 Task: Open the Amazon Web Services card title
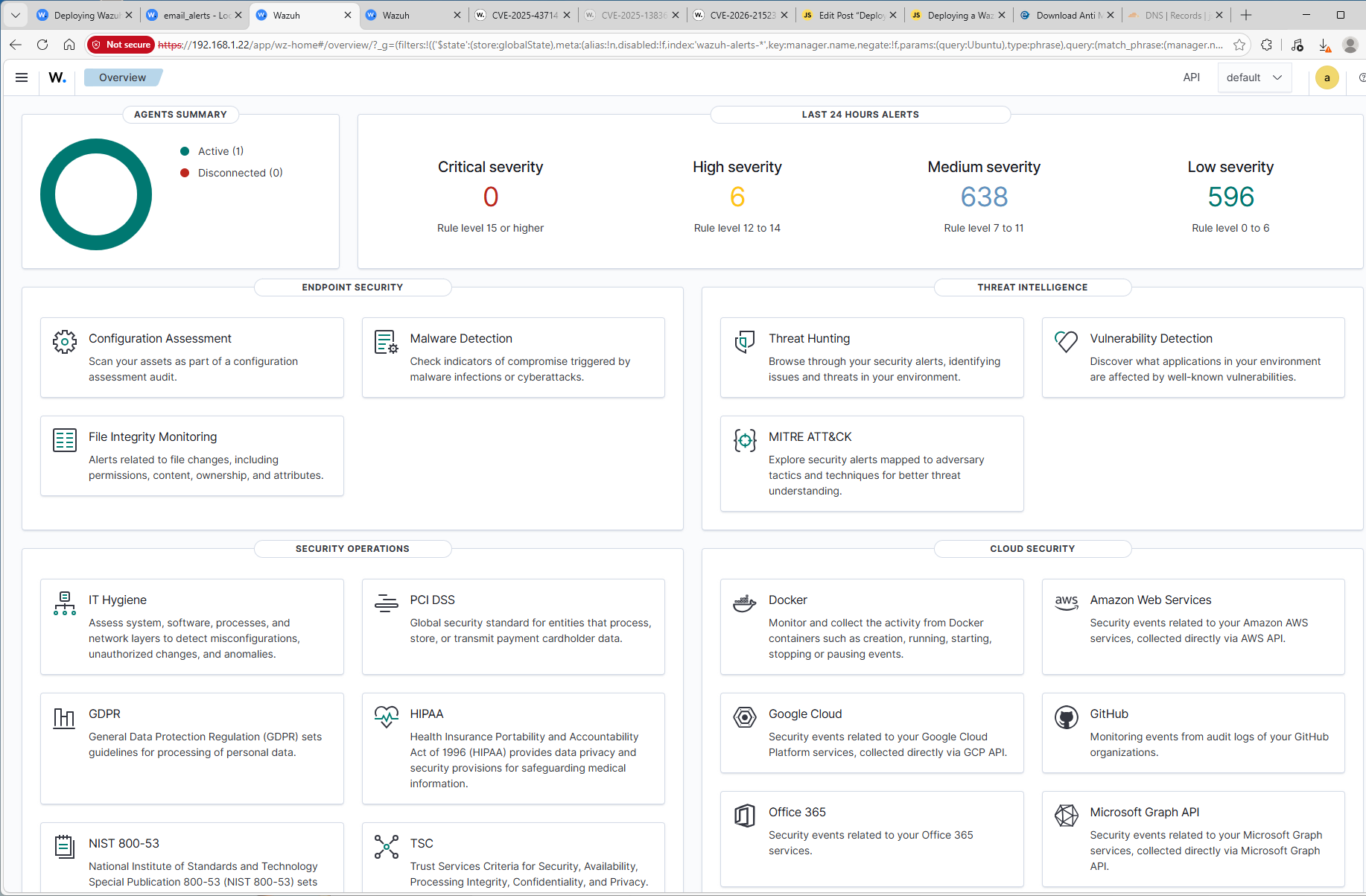tap(1150, 600)
